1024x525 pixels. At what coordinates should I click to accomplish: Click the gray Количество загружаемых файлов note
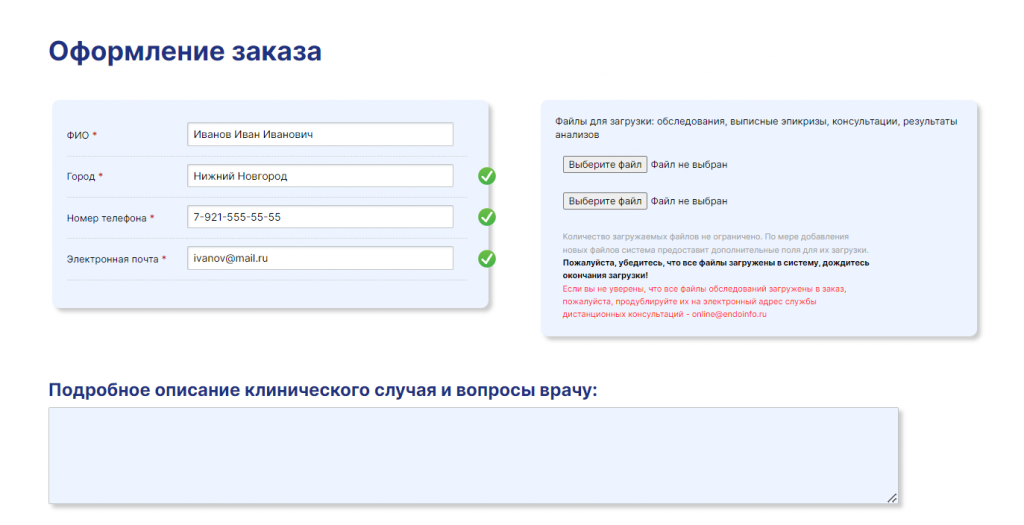(x=715, y=243)
